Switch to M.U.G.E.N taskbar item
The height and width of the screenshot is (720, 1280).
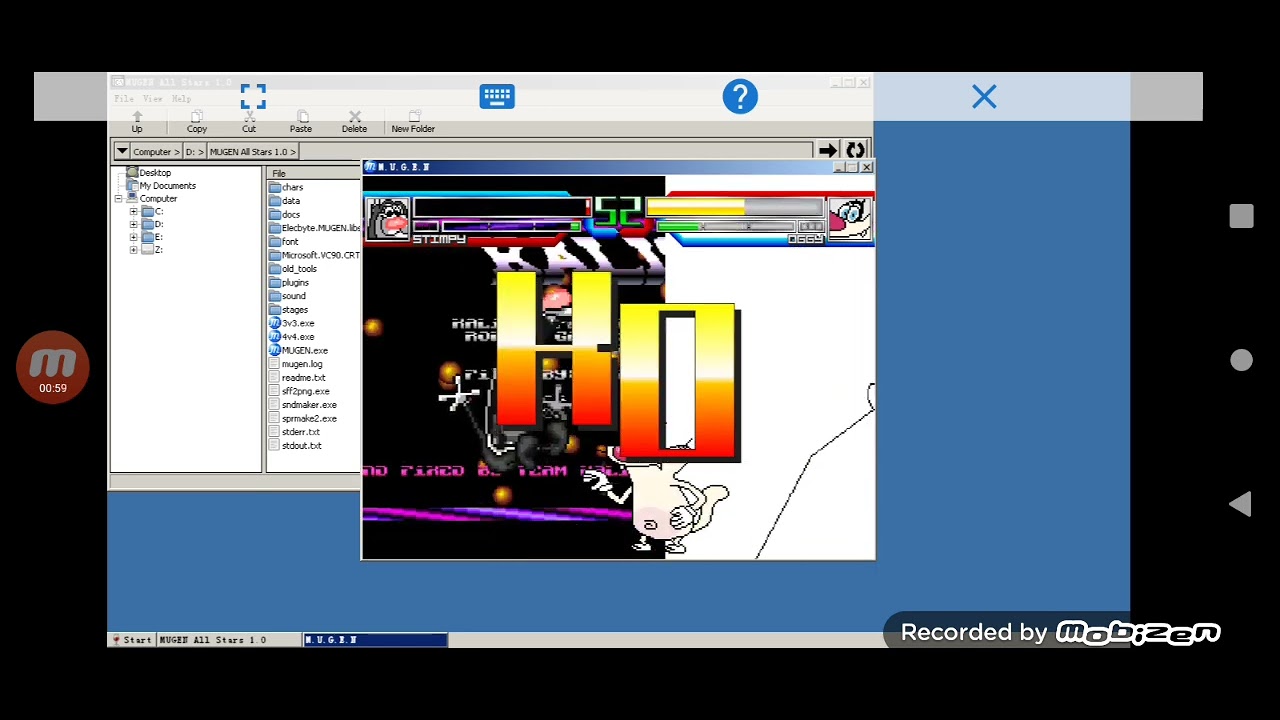pyautogui.click(x=375, y=640)
